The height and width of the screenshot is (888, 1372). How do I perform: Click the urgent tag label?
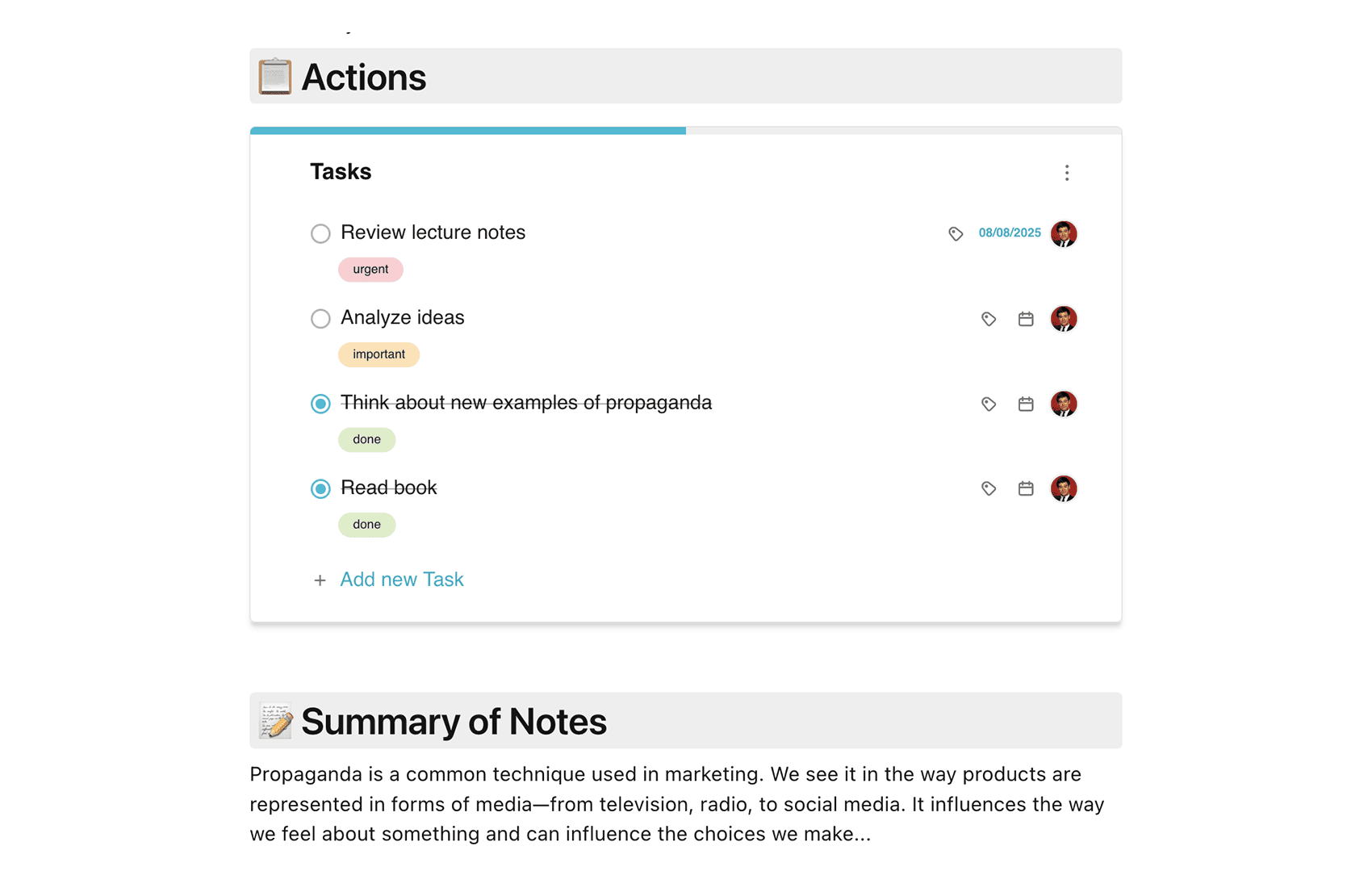(x=370, y=270)
